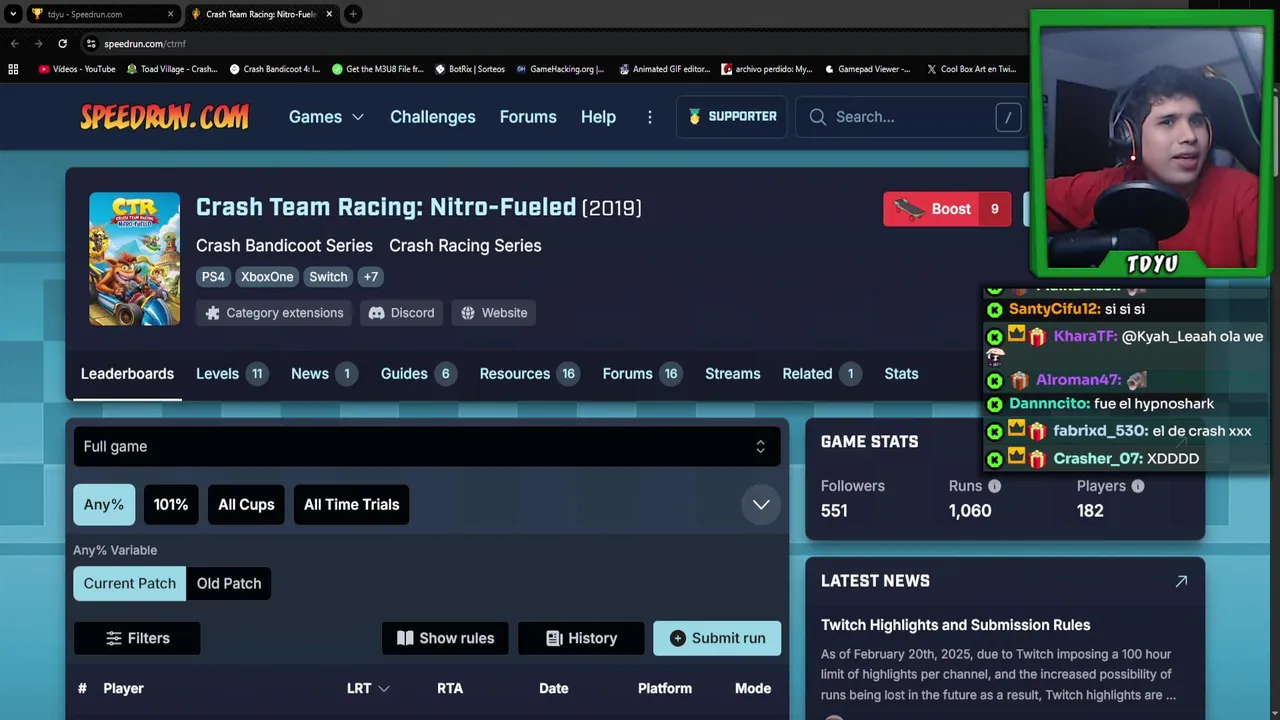Switch to the News tab
The image size is (1280, 720).
pyautogui.click(x=324, y=374)
